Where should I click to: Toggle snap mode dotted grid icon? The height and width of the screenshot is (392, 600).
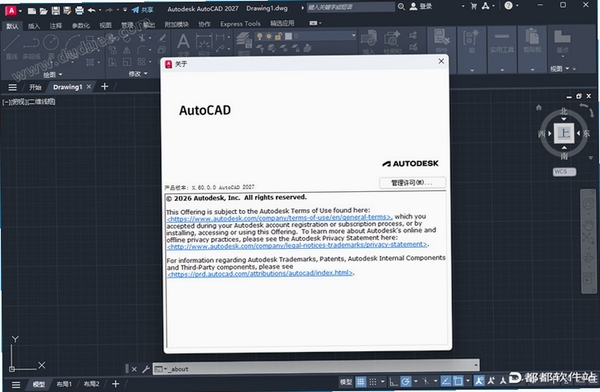pos(373,382)
